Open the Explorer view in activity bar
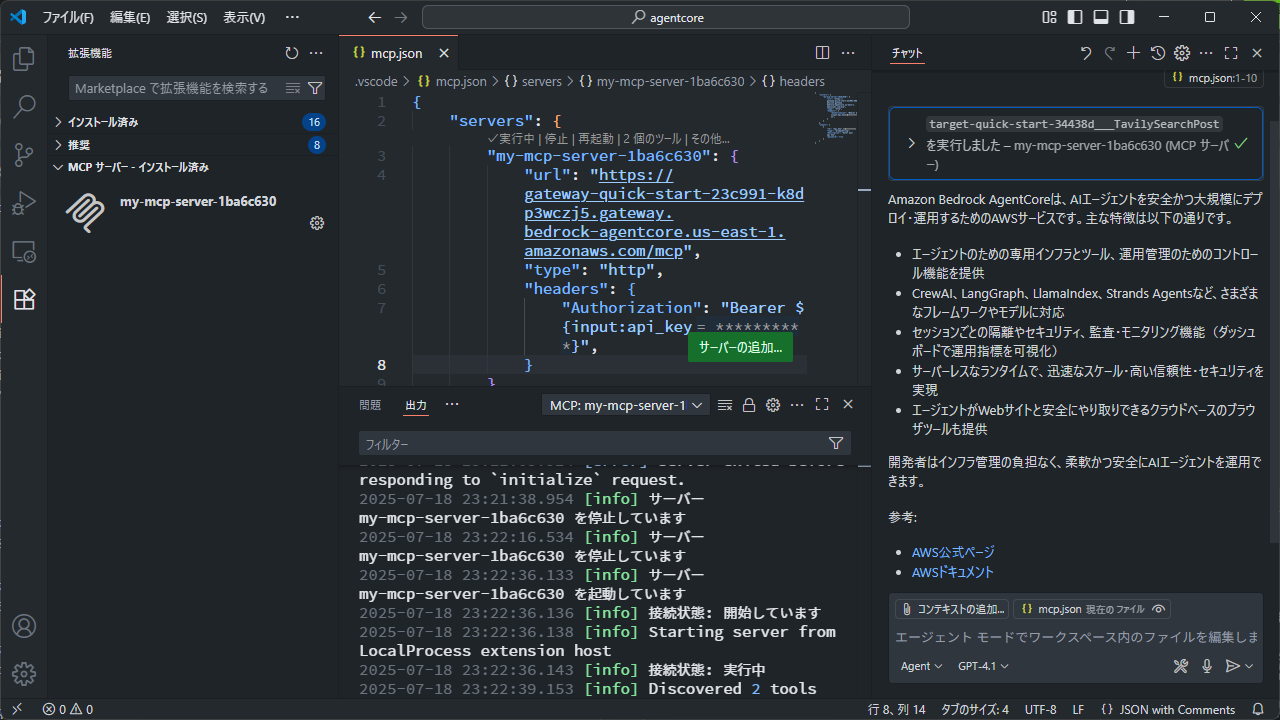The width and height of the screenshot is (1280, 720). 24,59
